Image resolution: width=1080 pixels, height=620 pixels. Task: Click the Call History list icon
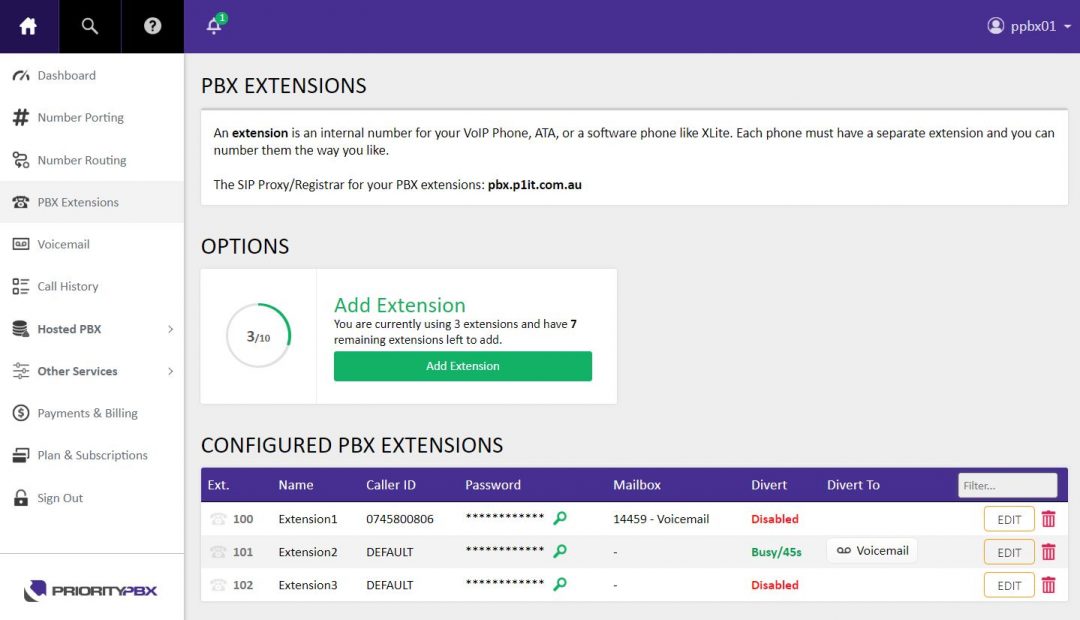(x=21, y=286)
